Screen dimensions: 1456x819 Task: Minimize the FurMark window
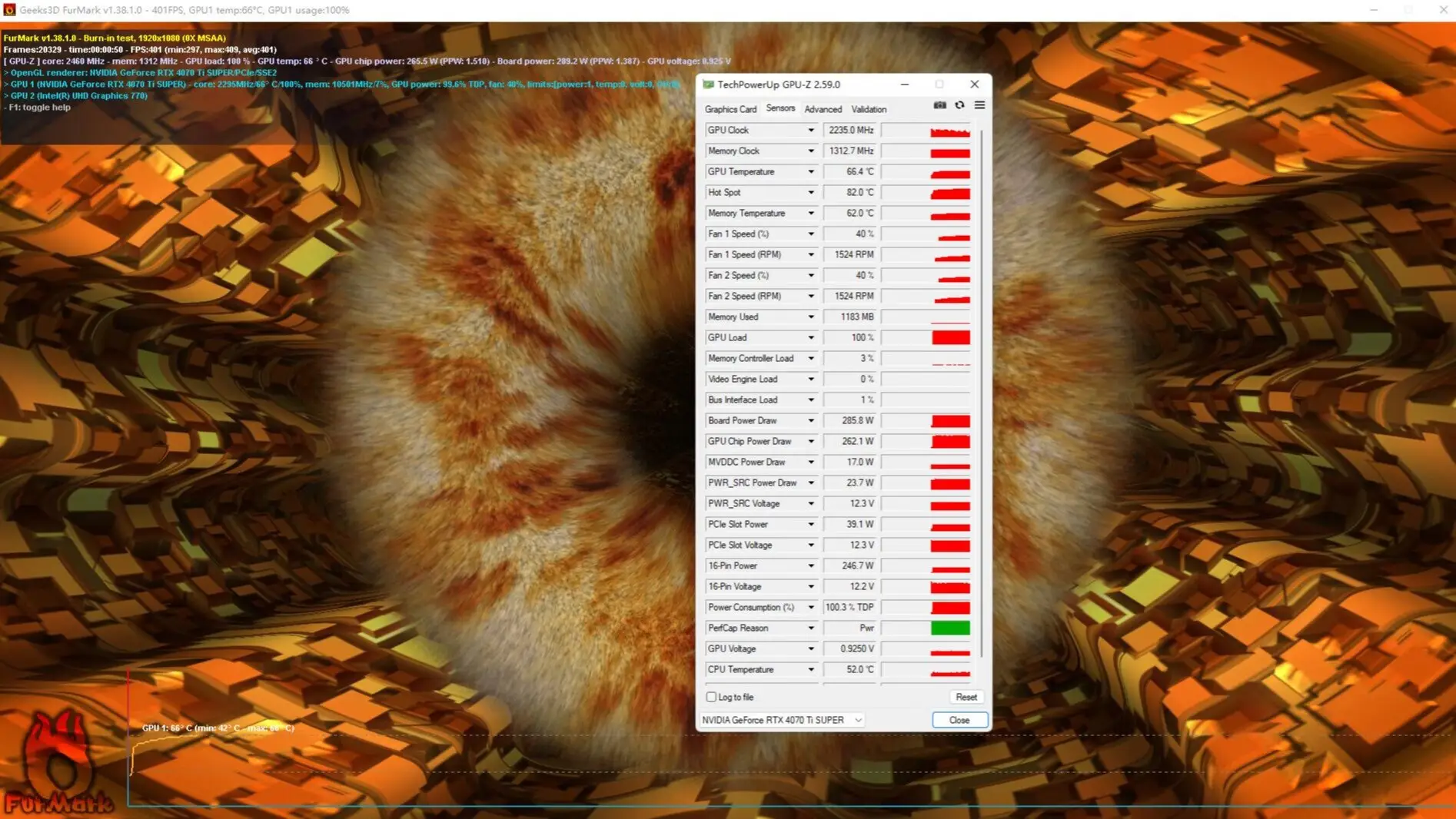point(1373,10)
